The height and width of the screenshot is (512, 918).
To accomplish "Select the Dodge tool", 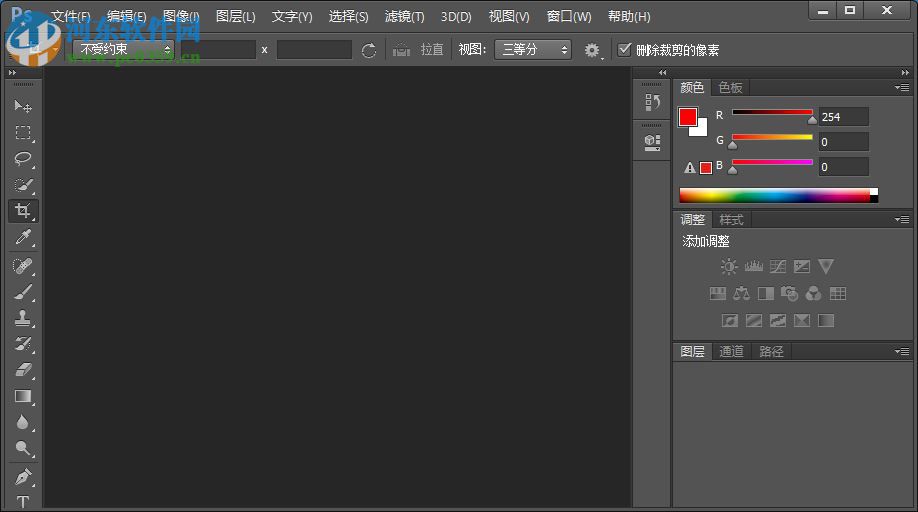I will pyautogui.click(x=23, y=448).
